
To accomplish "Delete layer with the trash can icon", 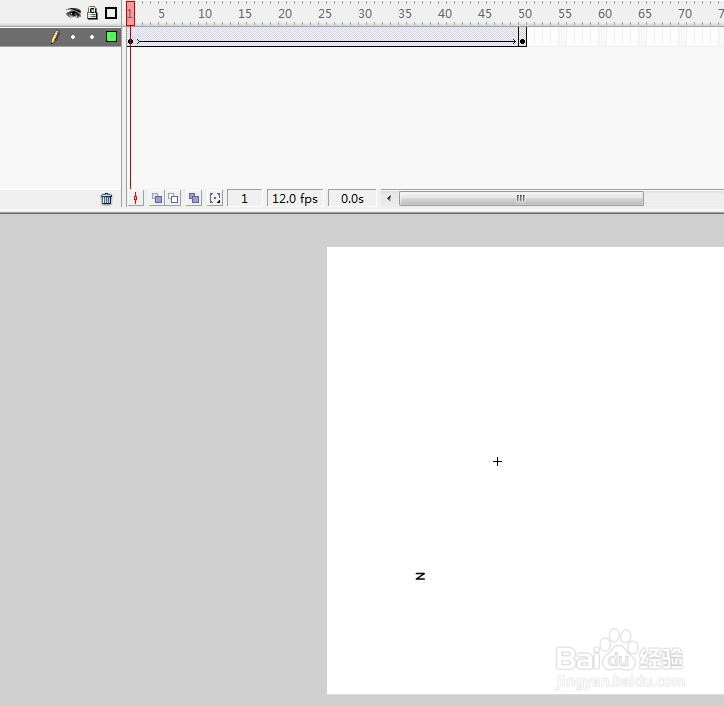I will click(106, 199).
